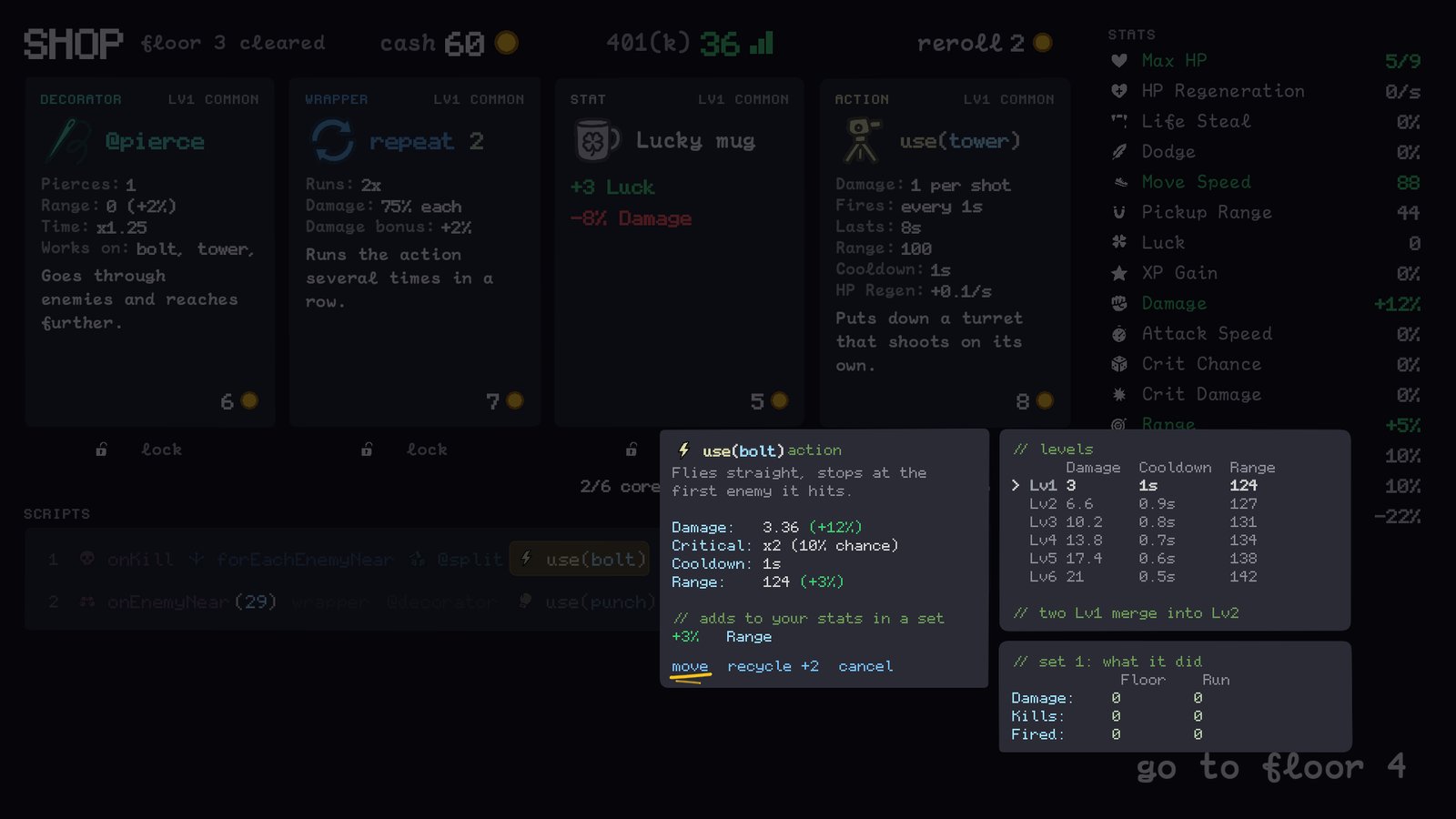Click the reroll 2 button

tap(984, 43)
